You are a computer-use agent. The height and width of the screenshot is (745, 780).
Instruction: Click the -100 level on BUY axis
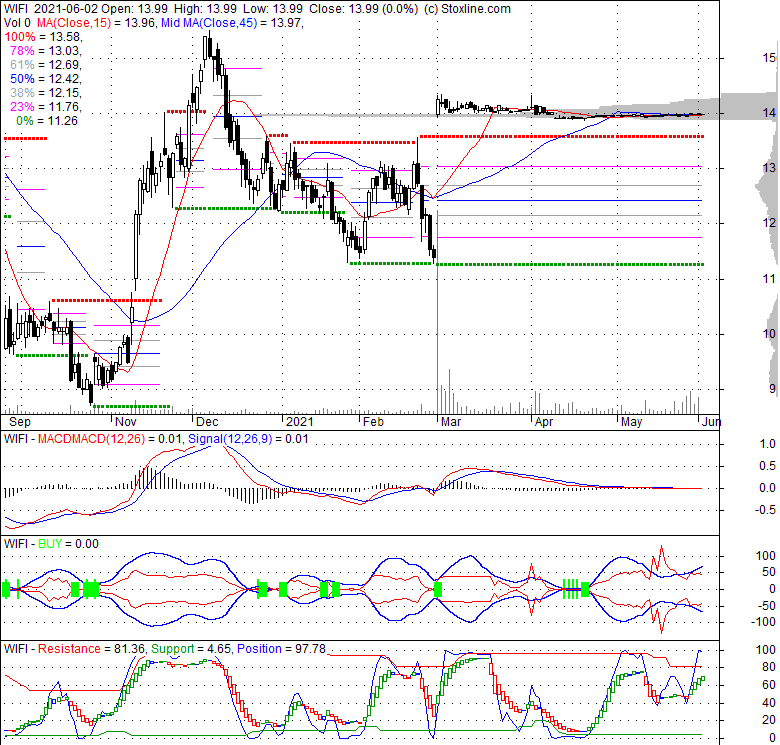[765, 622]
